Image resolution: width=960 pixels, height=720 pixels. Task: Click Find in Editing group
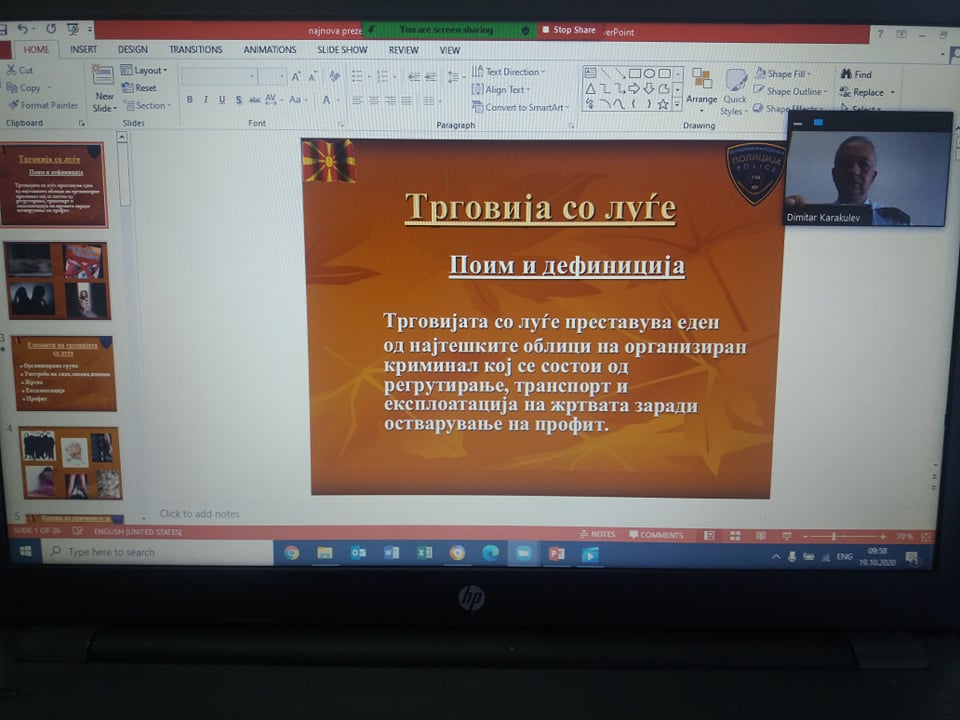point(856,74)
